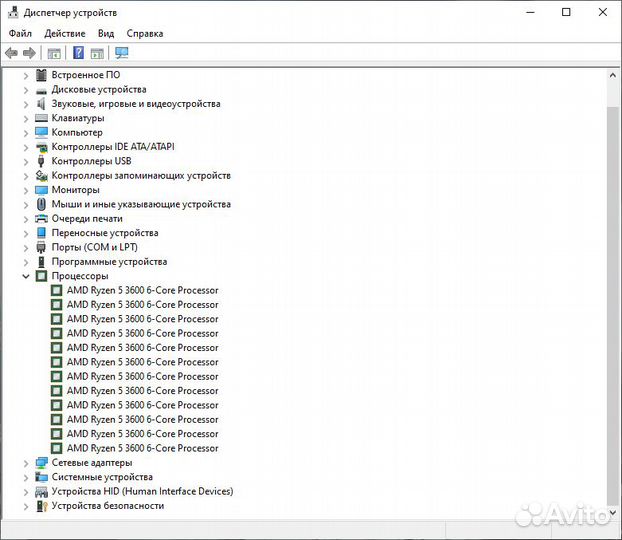This screenshot has width=622, height=540.
Task: Select Контроллеры запоминающих устройств label
Action: click(141, 175)
